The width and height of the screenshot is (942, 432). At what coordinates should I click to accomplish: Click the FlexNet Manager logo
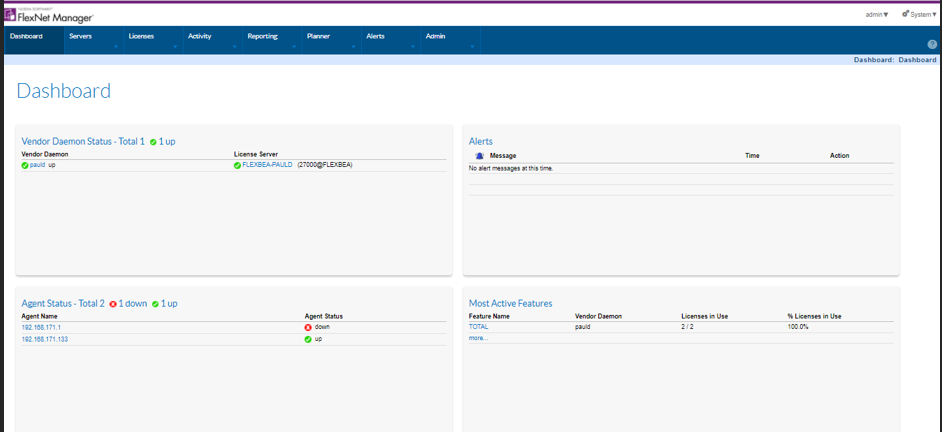[49, 15]
